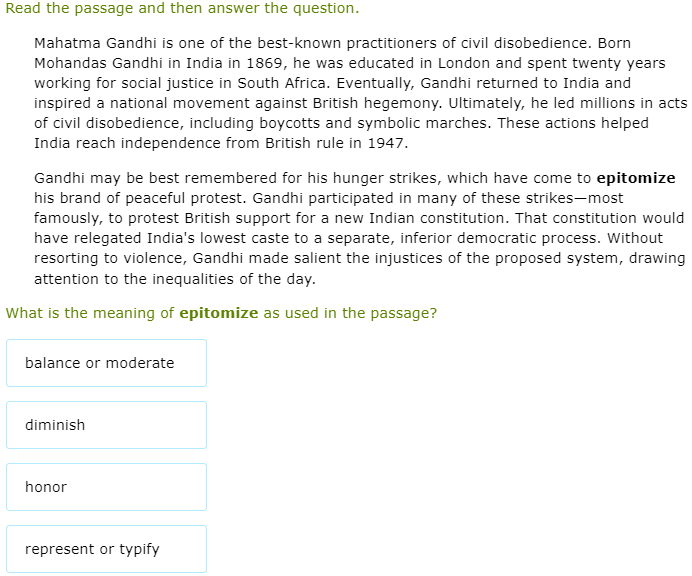Choose the "diminish" answer option
This screenshot has height=576, width=692.
click(106, 425)
